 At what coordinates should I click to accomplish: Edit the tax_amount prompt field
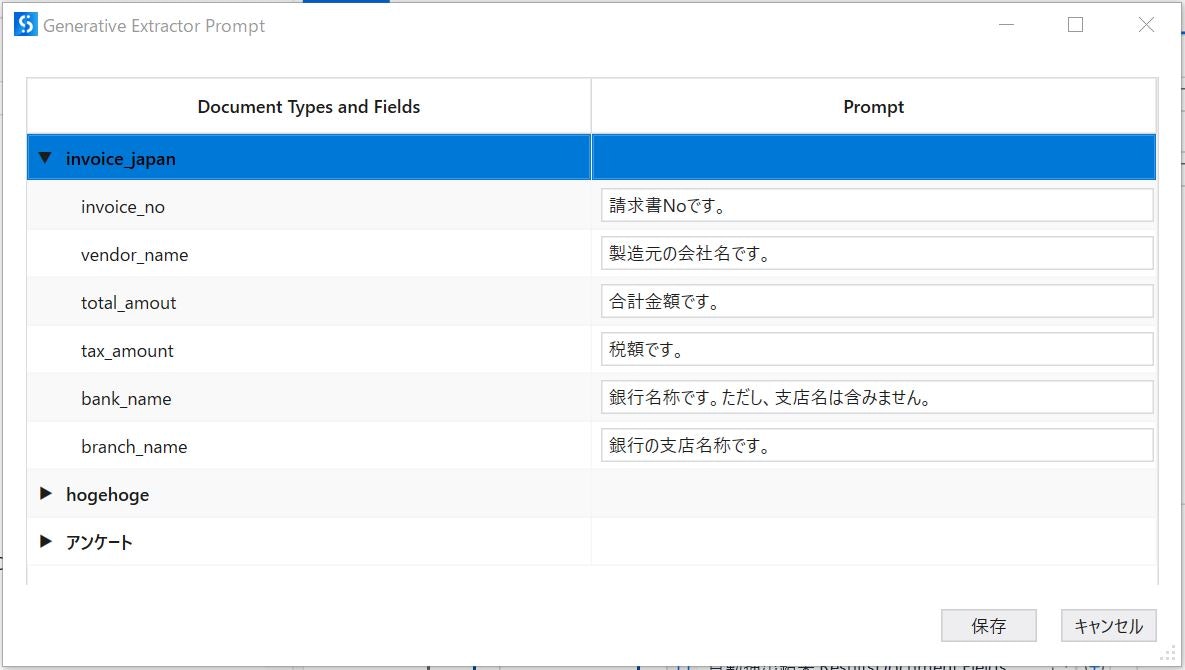pos(877,349)
